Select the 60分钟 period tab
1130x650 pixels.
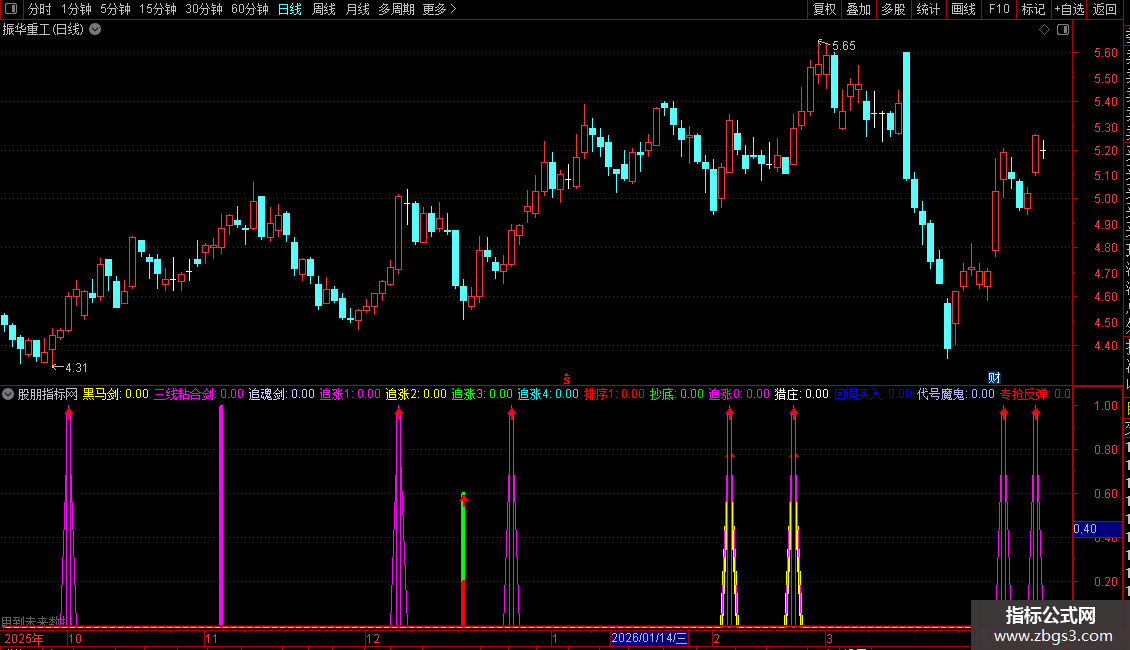pyautogui.click(x=249, y=9)
